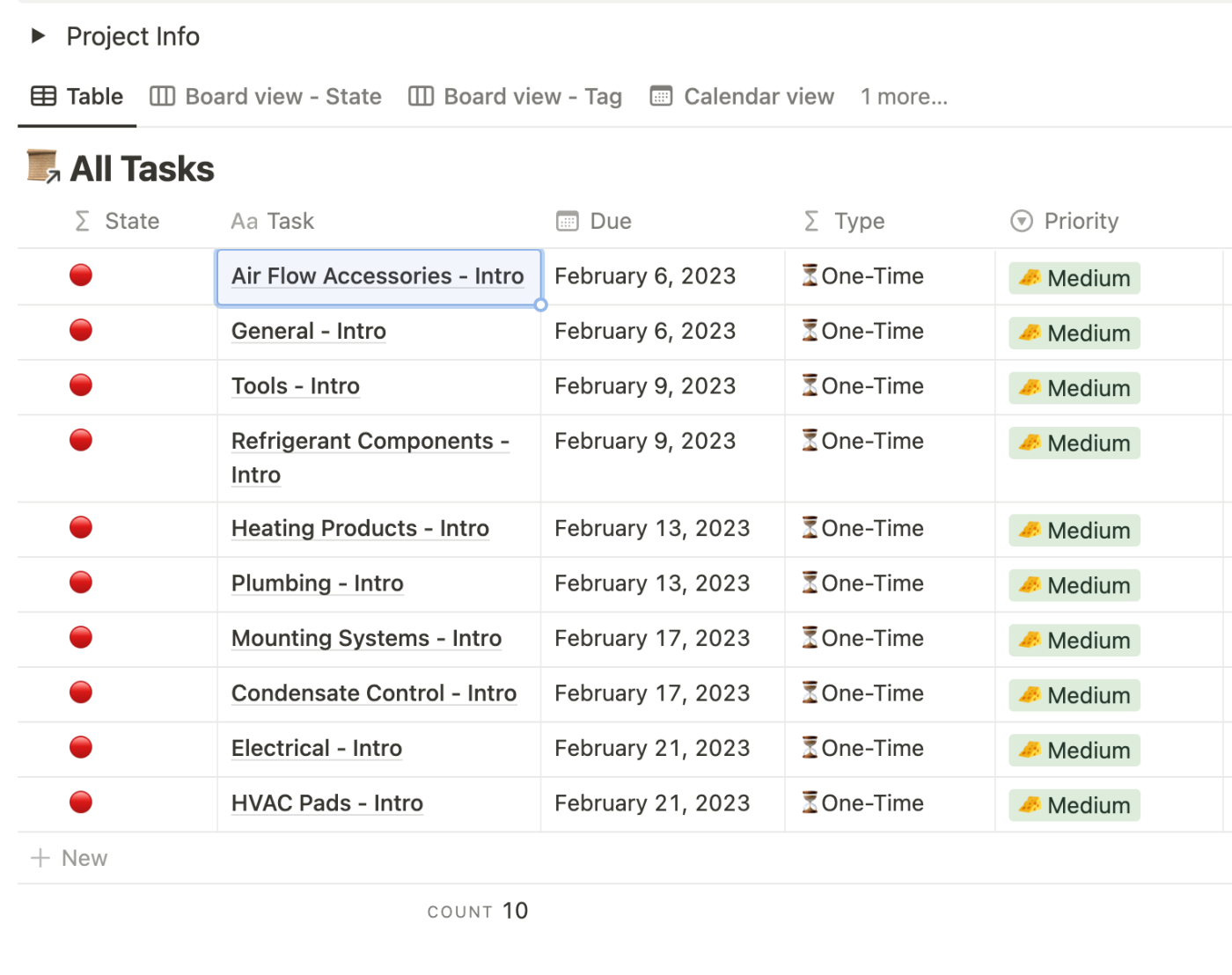Image resolution: width=1232 pixels, height=975 pixels.
Task: Expand the 1 more views dropdown
Action: [904, 97]
